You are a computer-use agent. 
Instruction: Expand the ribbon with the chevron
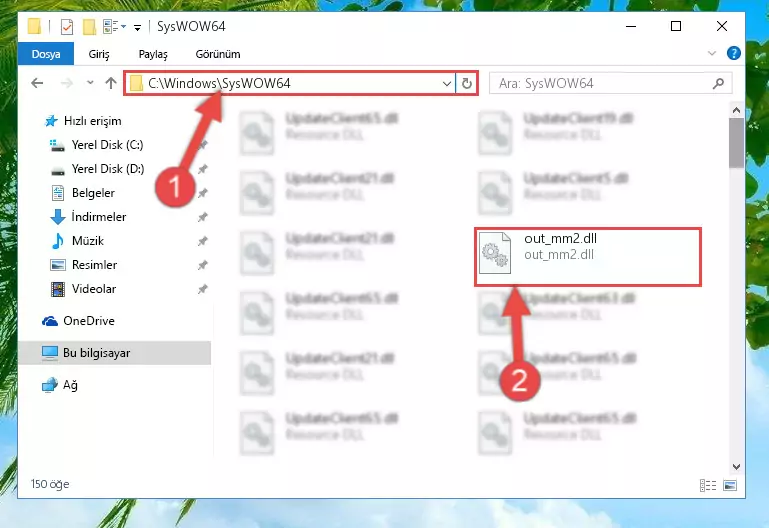(x=712, y=53)
